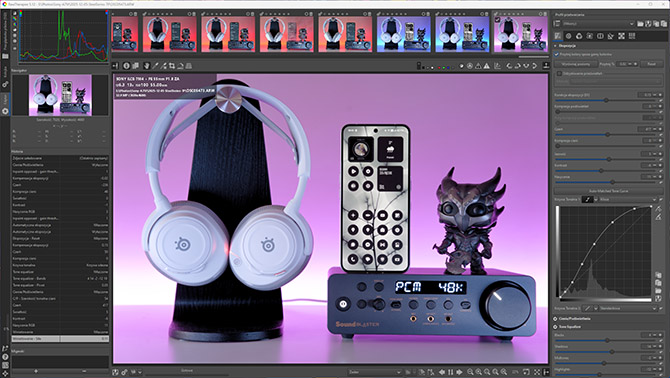The width and height of the screenshot is (670, 378).
Task: Add a new snapshot with plus button
Action: click(36, 371)
